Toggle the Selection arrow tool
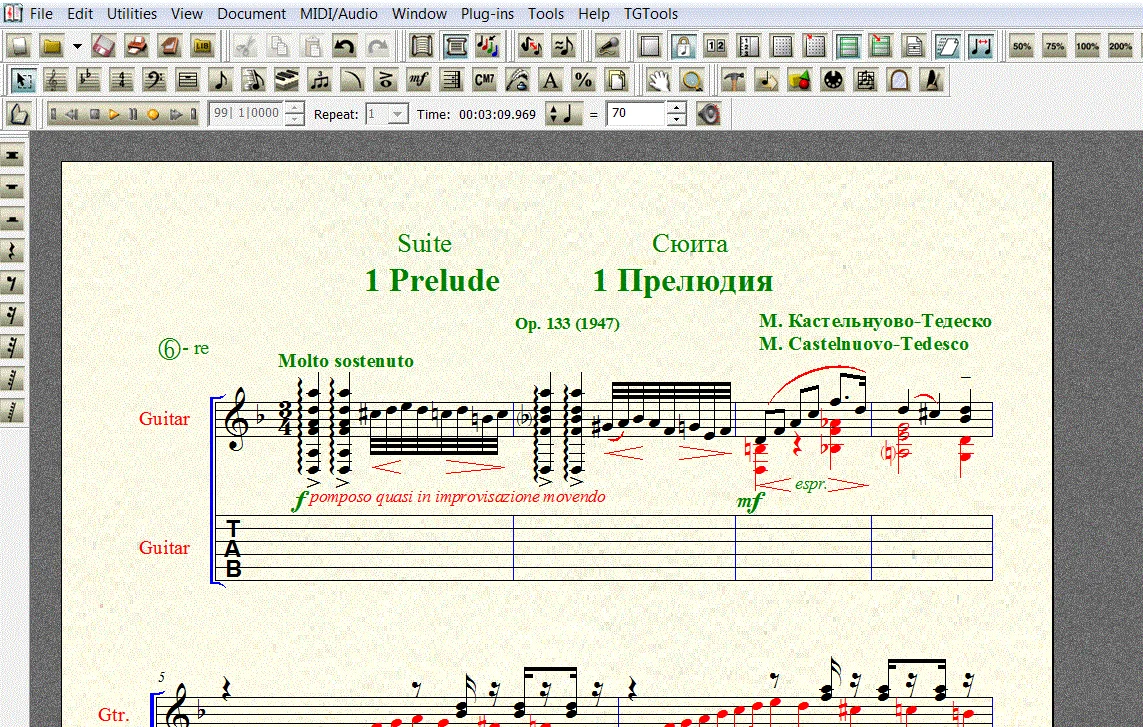 click(23, 79)
